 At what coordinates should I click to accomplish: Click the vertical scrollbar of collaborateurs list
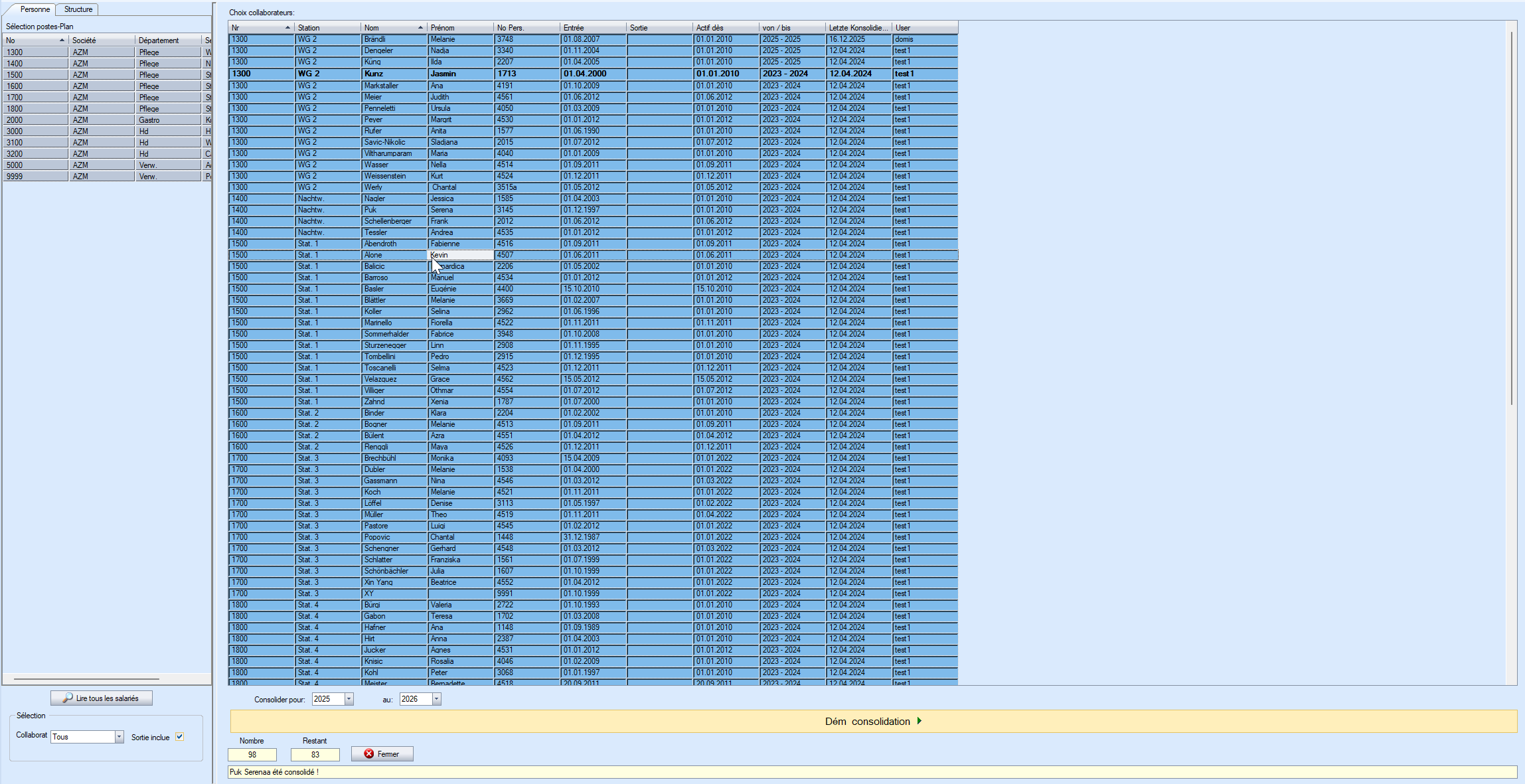coord(1512,219)
